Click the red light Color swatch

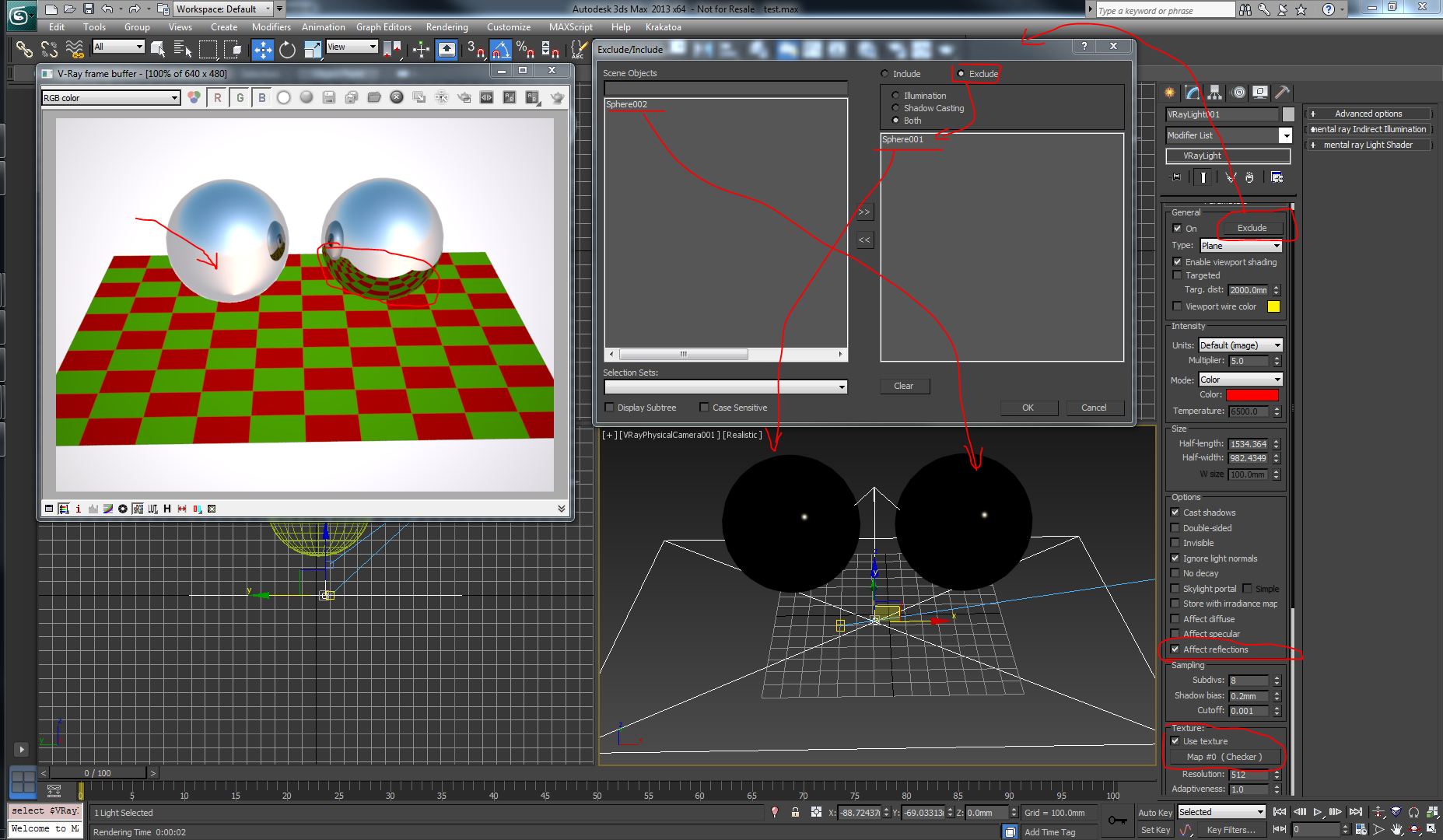tap(1252, 395)
